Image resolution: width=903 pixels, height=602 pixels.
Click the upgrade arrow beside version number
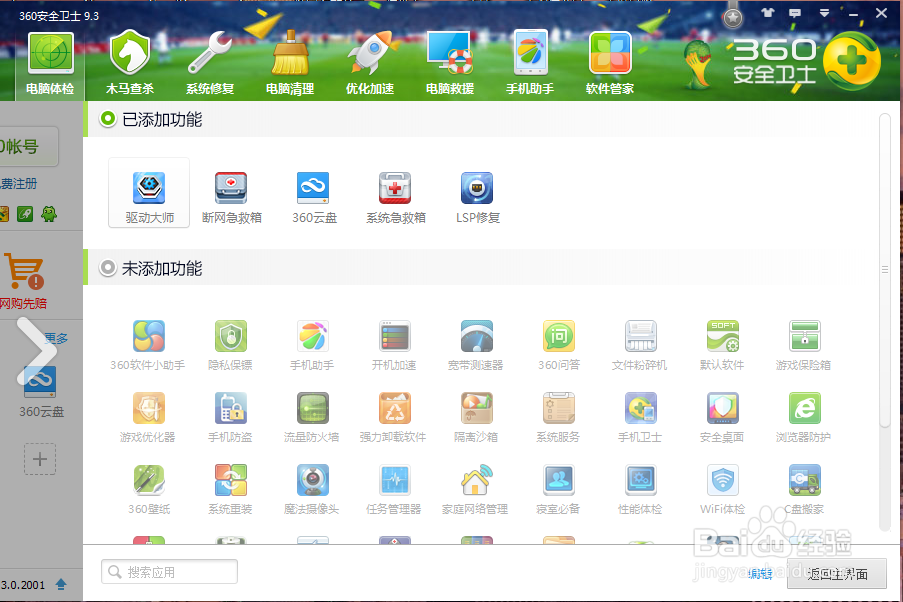61,585
